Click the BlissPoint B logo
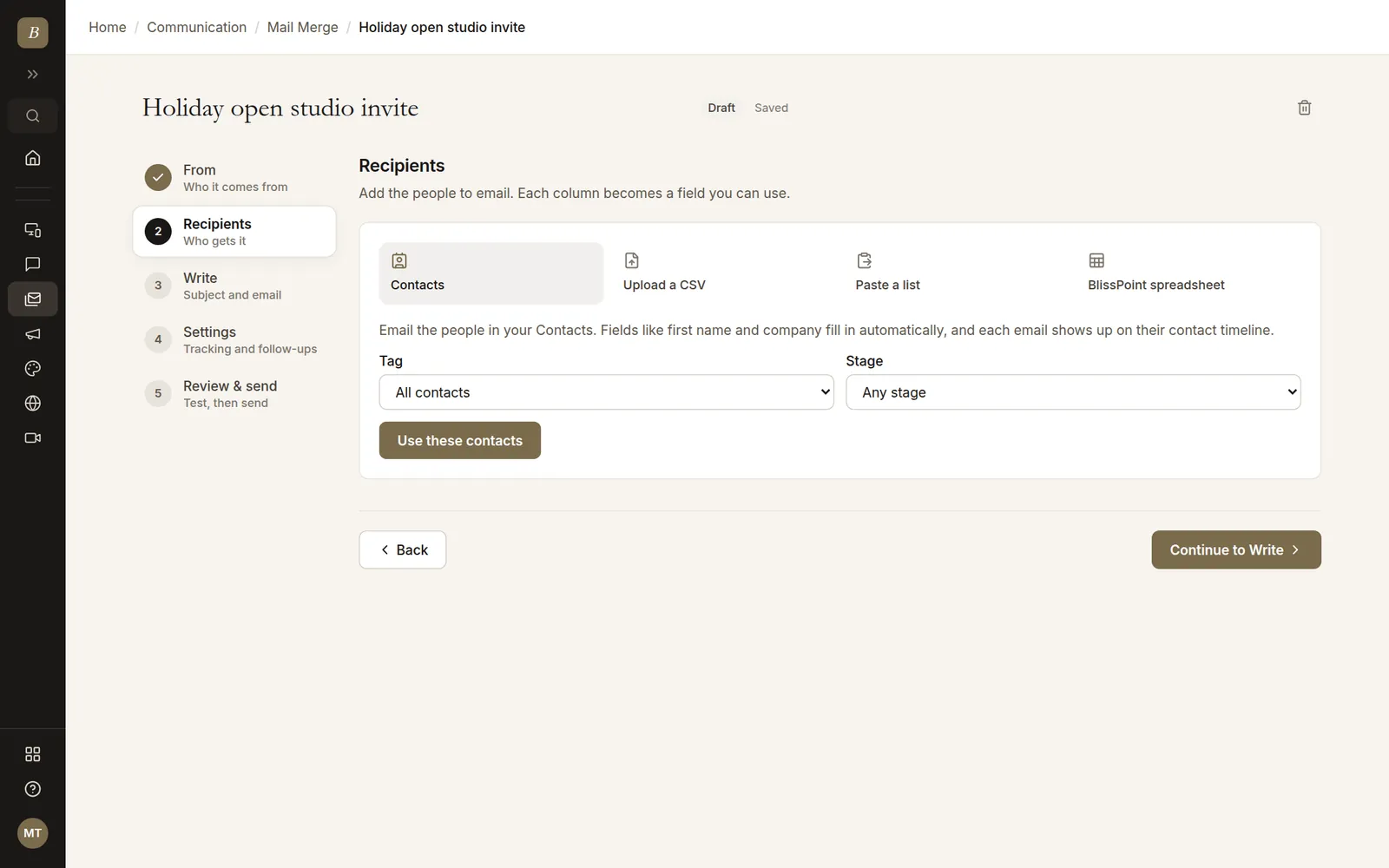The width and height of the screenshot is (1389, 868). pos(32,33)
